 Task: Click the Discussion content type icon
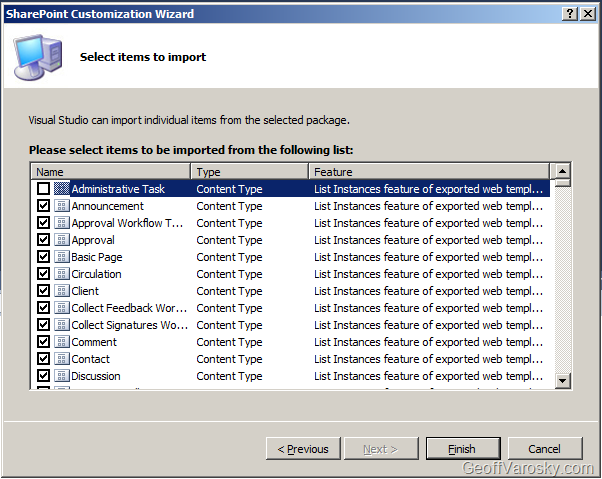[62, 376]
